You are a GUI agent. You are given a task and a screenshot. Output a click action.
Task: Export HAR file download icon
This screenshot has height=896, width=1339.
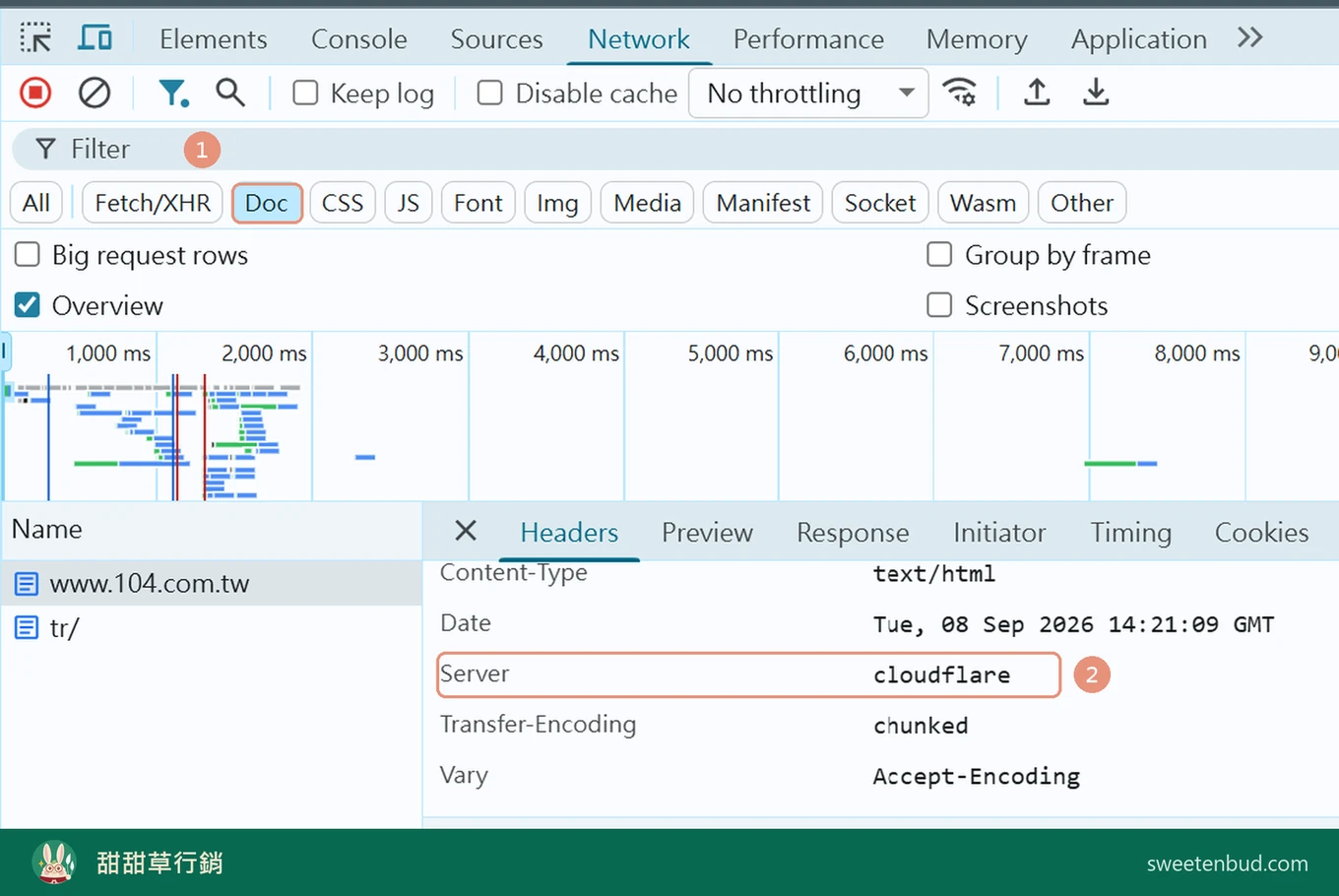(1096, 93)
